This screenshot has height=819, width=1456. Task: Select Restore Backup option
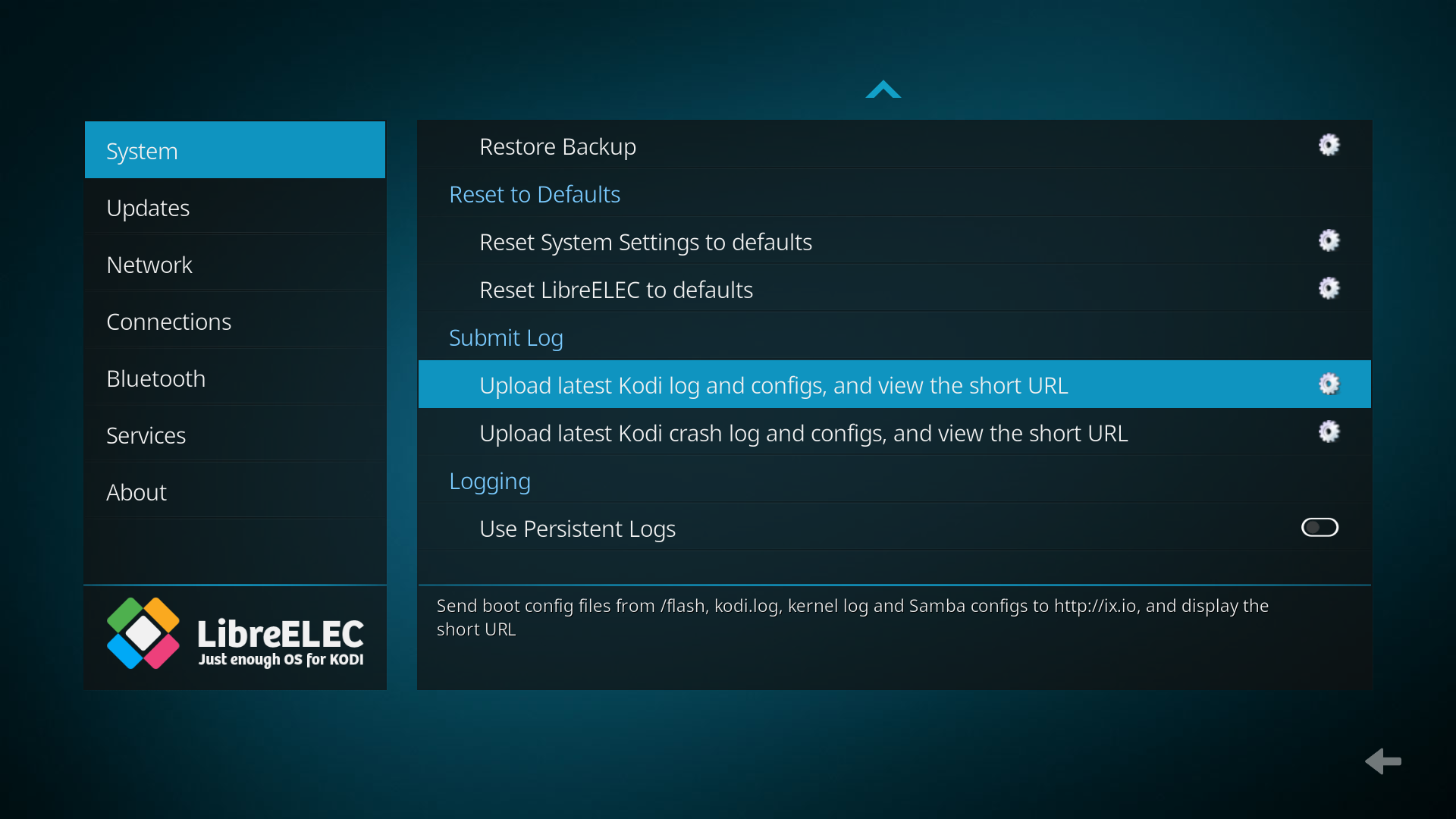[558, 146]
